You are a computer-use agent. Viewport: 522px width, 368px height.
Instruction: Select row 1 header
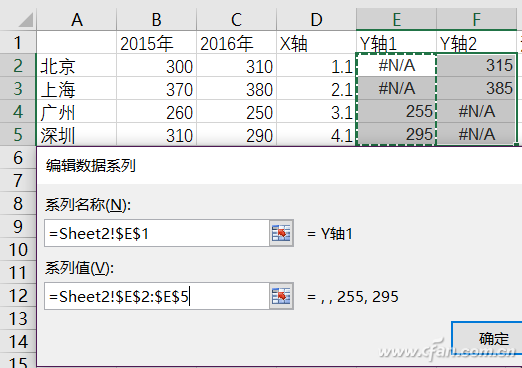point(18,42)
